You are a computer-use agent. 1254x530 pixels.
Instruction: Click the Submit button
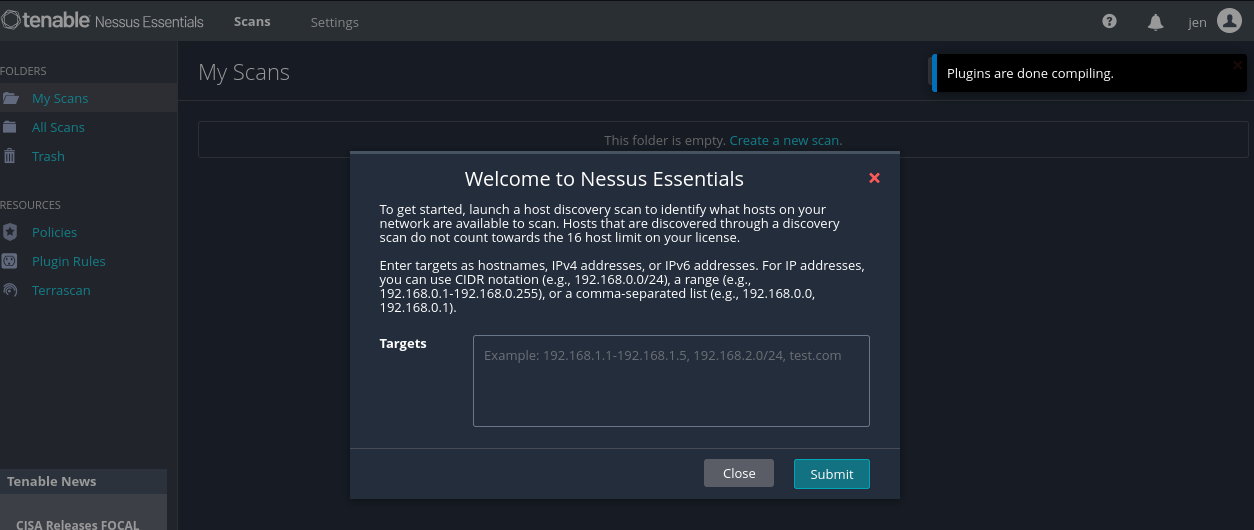[832, 474]
